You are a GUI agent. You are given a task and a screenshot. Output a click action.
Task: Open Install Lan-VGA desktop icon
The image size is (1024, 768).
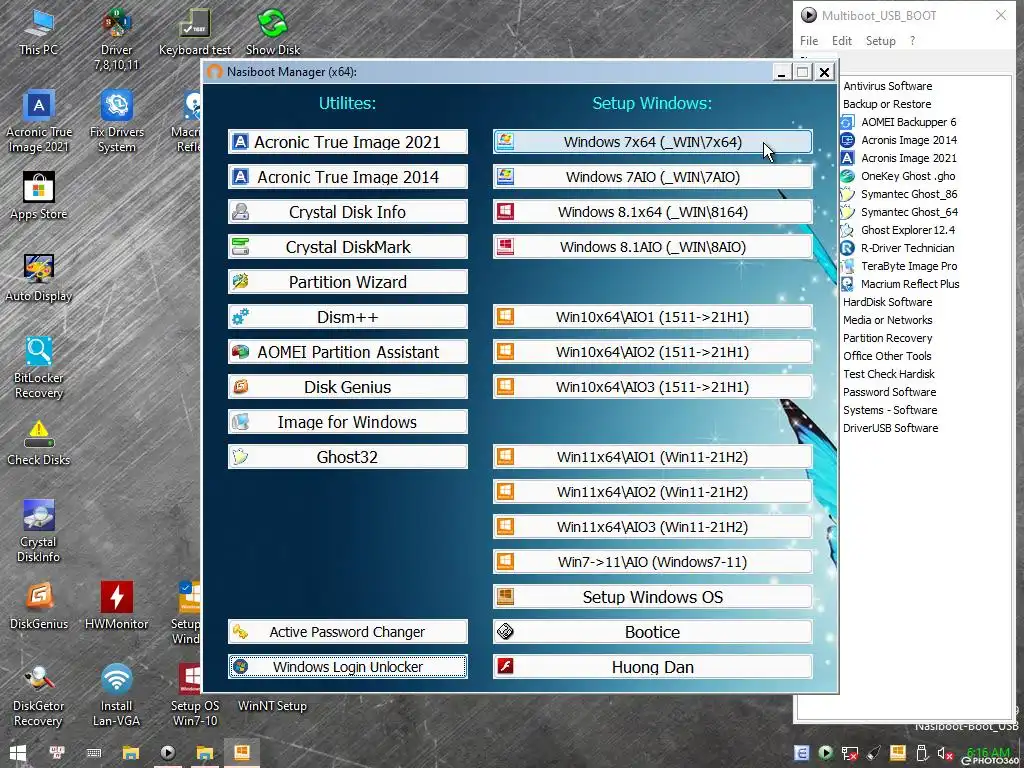point(116,696)
